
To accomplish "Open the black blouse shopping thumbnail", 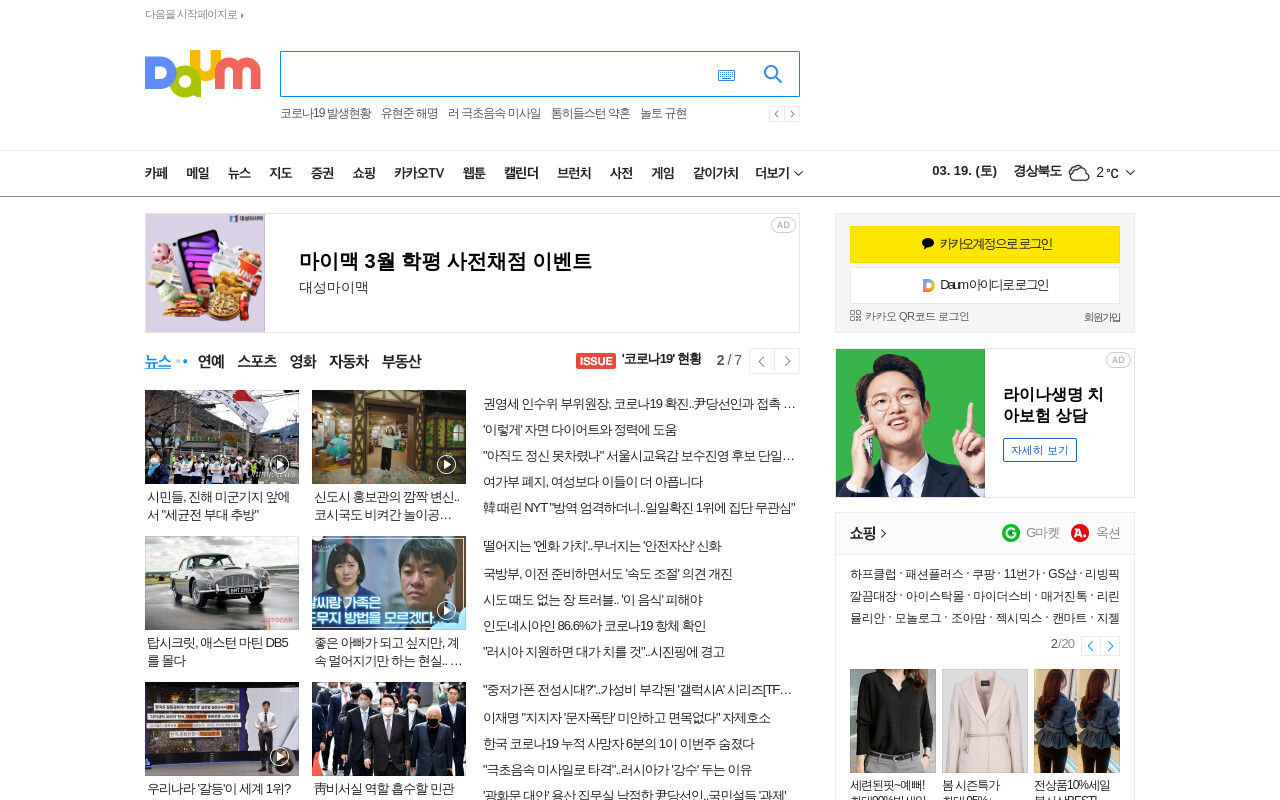I will pyautogui.click(x=893, y=721).
